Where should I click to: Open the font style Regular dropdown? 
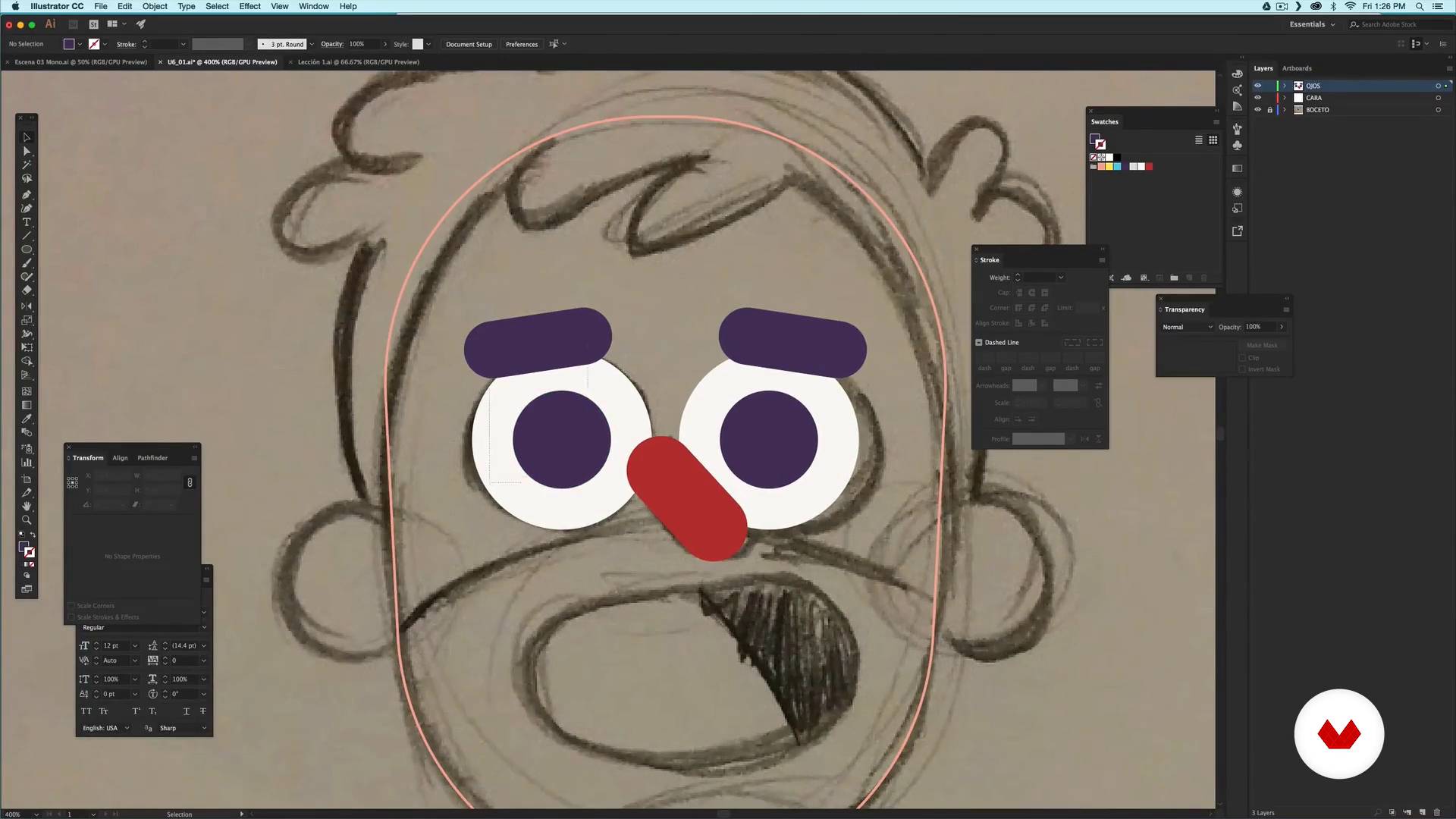143,628
